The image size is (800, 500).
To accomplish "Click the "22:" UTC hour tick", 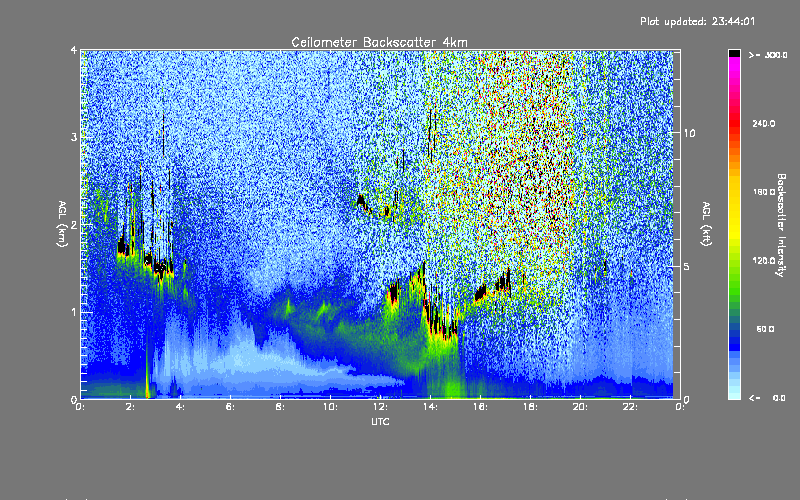I will (x=630, y=407).
